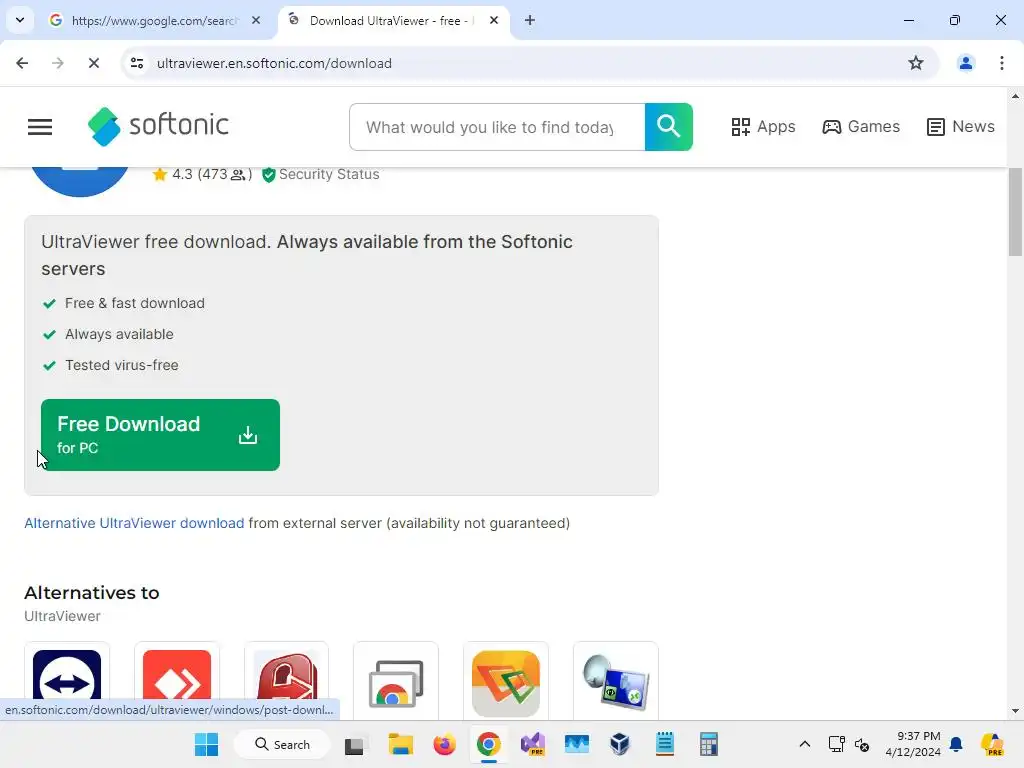Click the 4.3 star rating
This screenshot has height=768, width=1024.
(202, 174)
